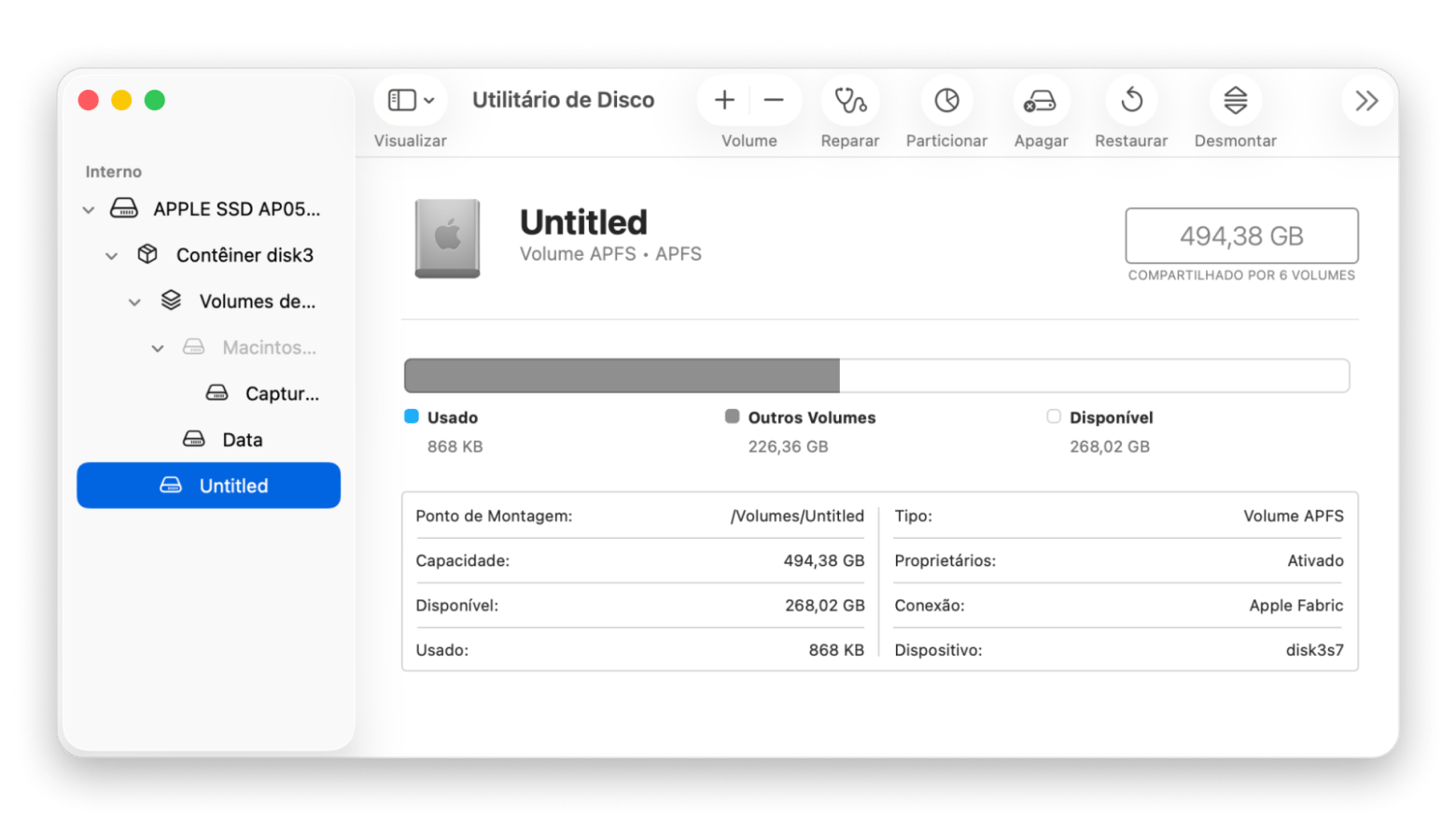Open the Visualizar sidebar view menu

411,100
